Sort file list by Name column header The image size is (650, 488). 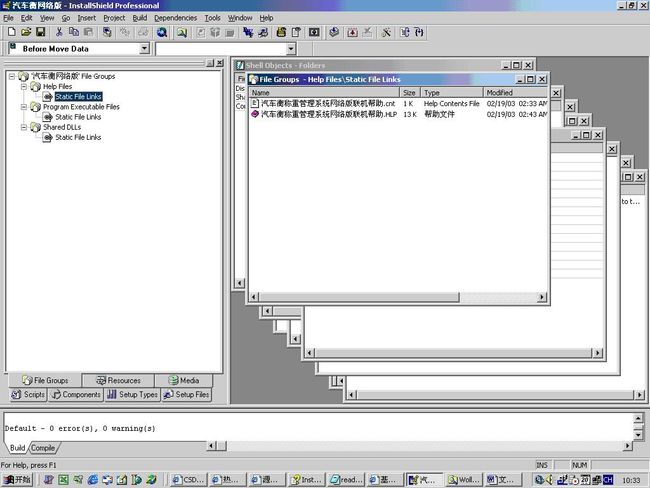pos(325,92)
